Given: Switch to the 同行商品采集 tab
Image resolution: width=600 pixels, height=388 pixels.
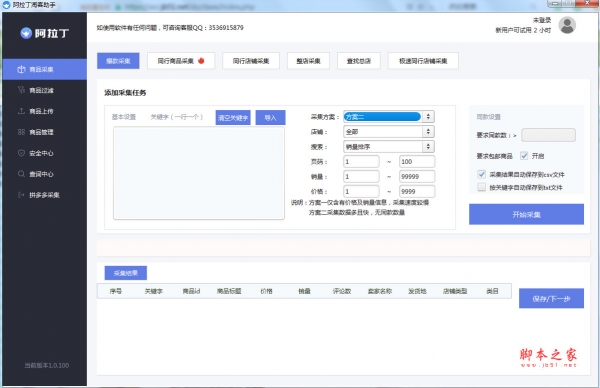Looking at the screenshot, I should [x=181, y=61].
